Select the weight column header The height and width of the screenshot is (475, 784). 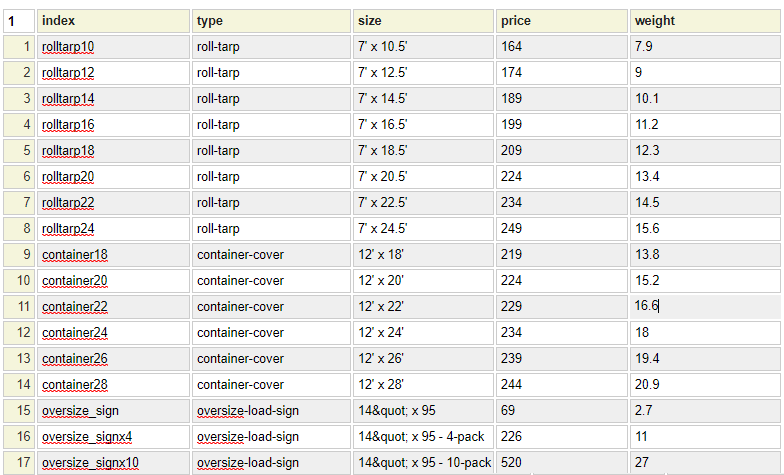[704, 21]
